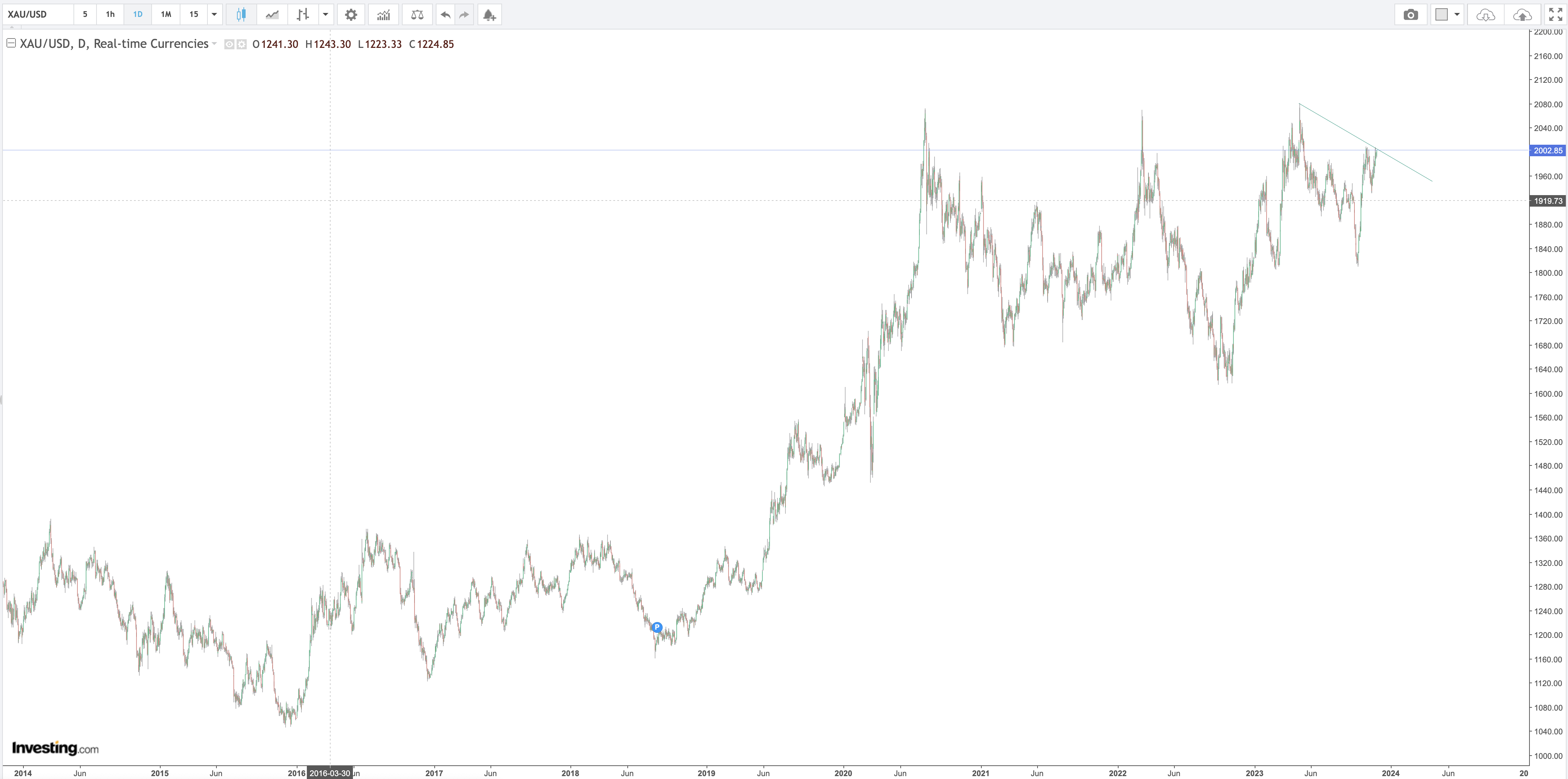Add a price alert with bell icon
This screenshot has height=779, width=1568.
pyautogui.click(x=489, y=15)
